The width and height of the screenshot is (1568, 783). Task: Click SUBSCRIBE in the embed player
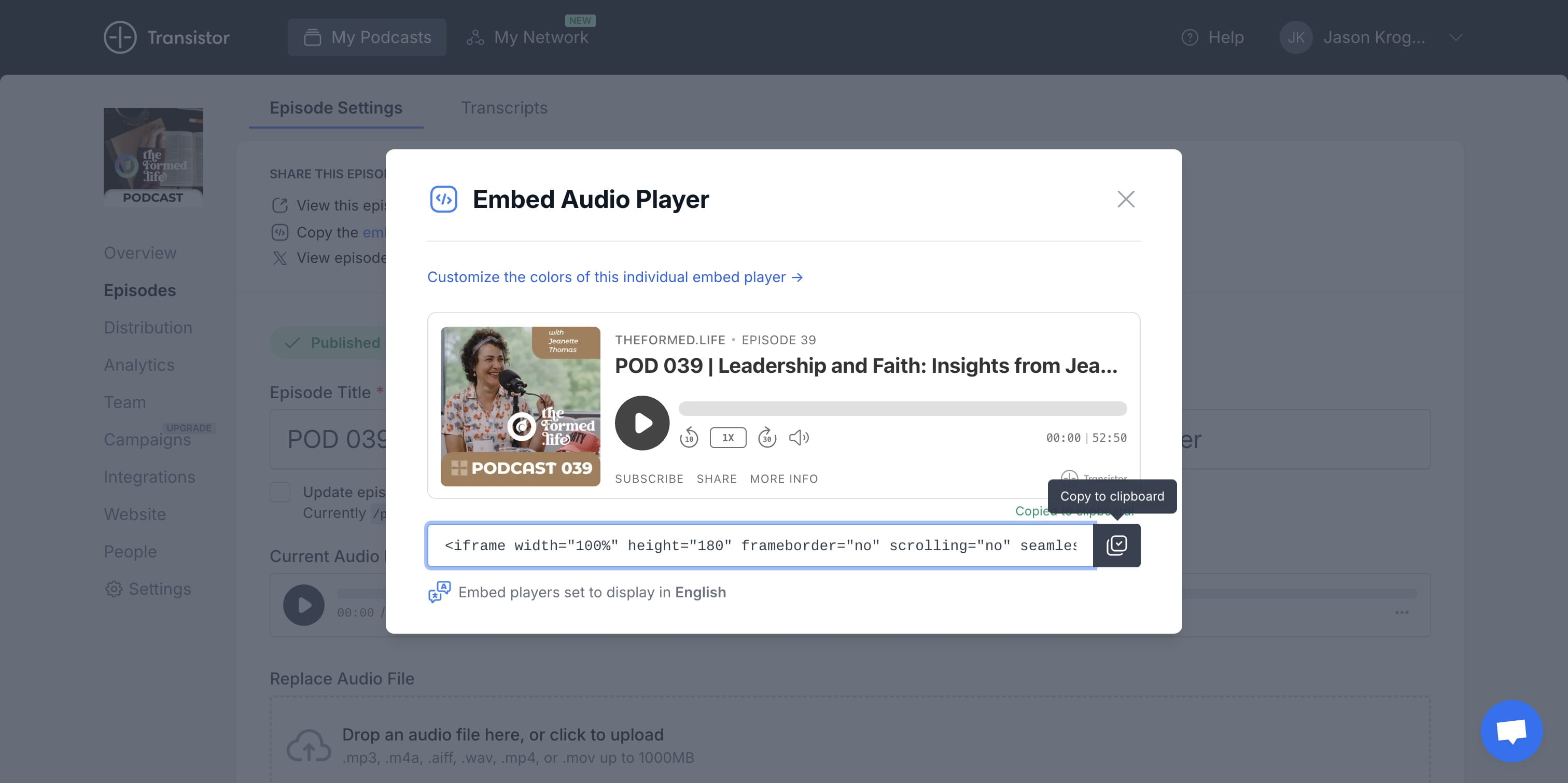[x=649, y=479]
